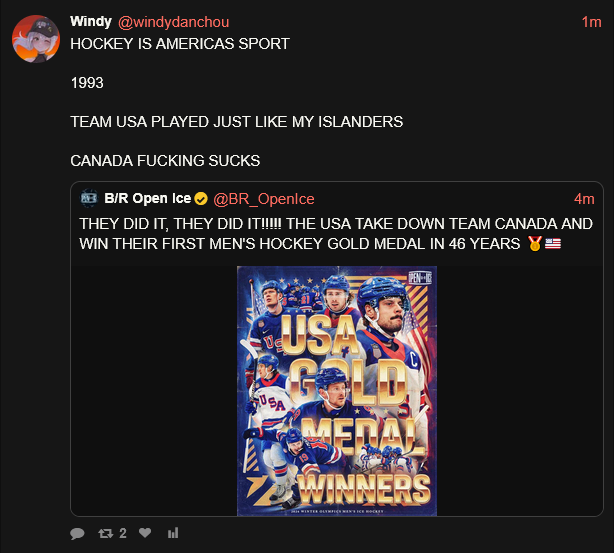Click the retweet count number 2
This screenshot has height=553, width=614.
point(123,533)
